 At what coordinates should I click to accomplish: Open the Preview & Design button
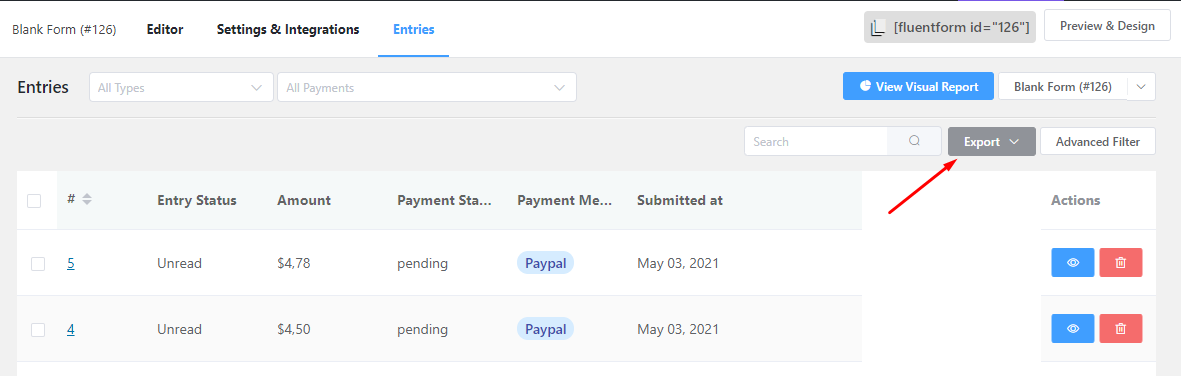pos(1106,26)
